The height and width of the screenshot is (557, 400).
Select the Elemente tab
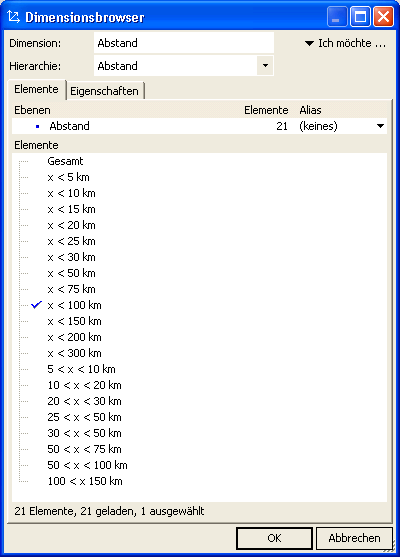tap(36, 89)
